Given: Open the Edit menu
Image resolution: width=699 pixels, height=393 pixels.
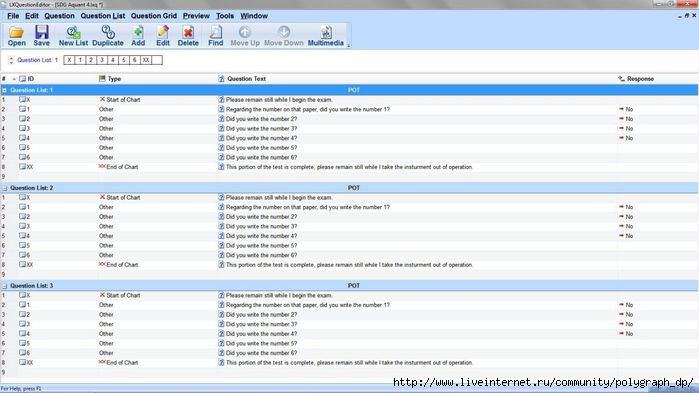Looking at the screenshot, I should pos(32,16).
